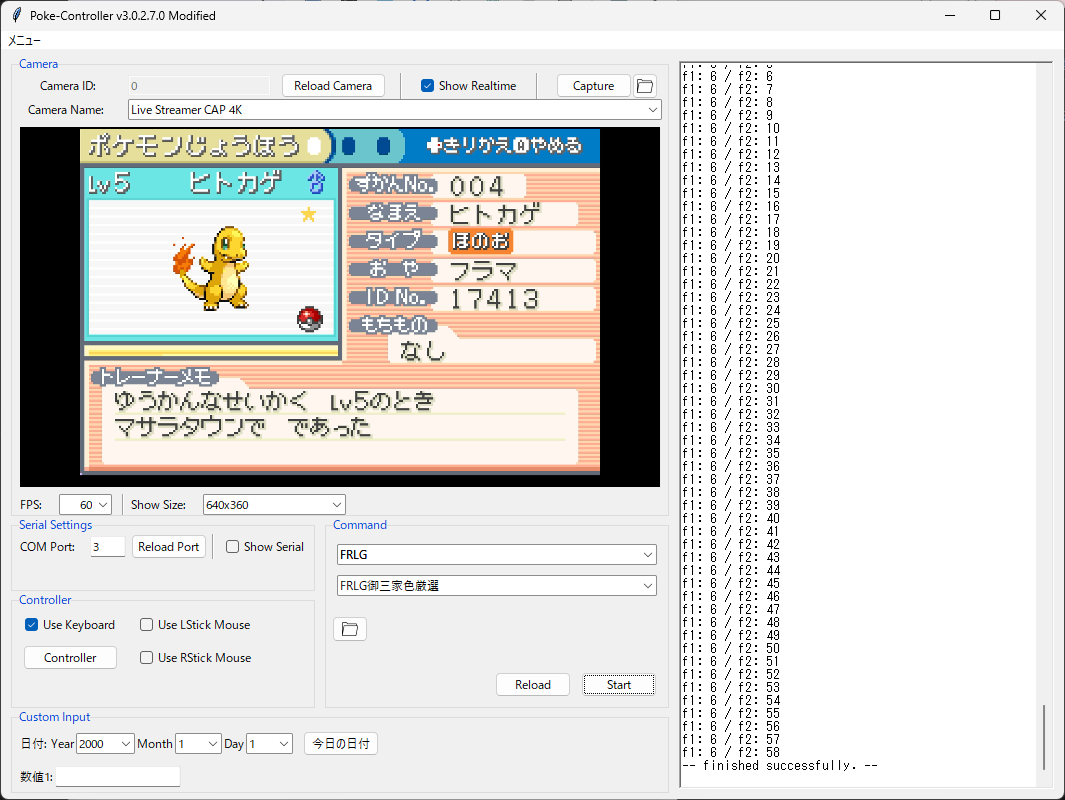1065x800 pixels.
Task: Enable the Show Serial checkbox
Action: pos(232,547)
